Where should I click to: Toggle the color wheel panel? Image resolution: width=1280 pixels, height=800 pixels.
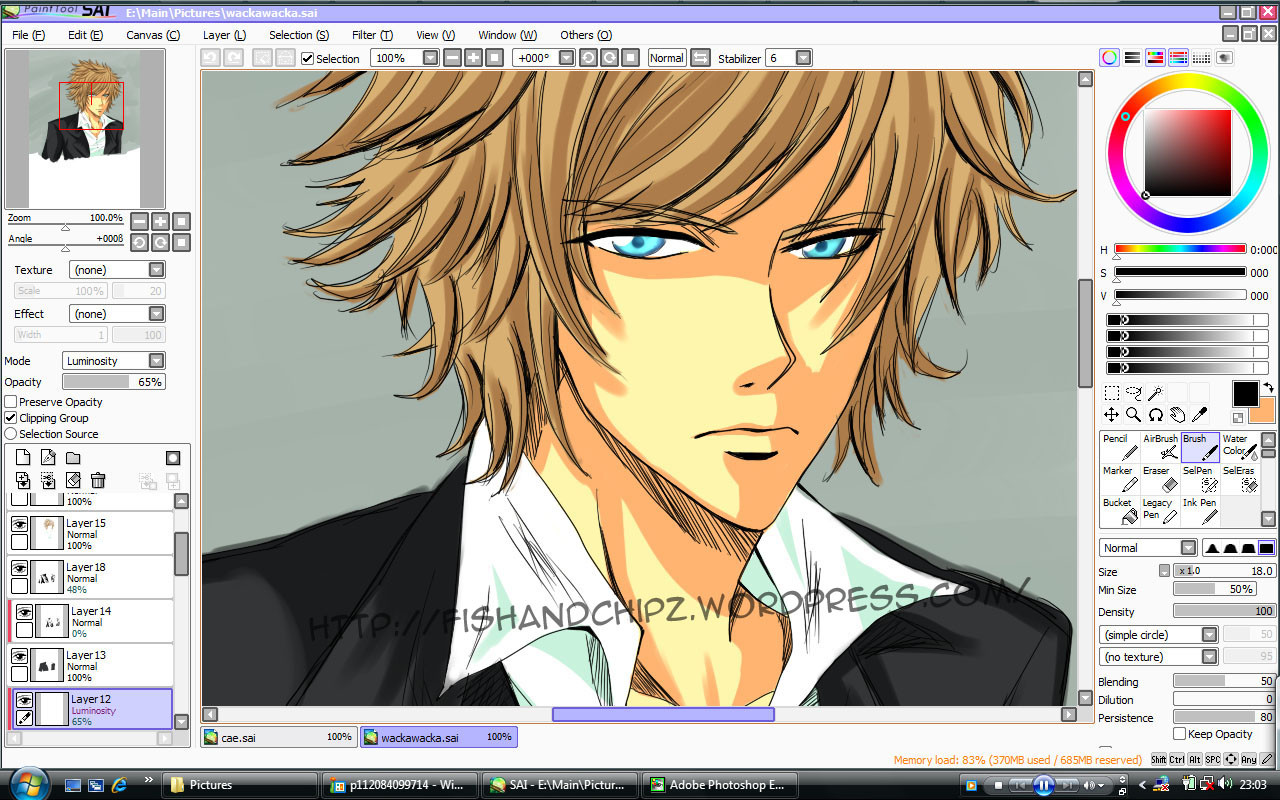point(1109,58)
